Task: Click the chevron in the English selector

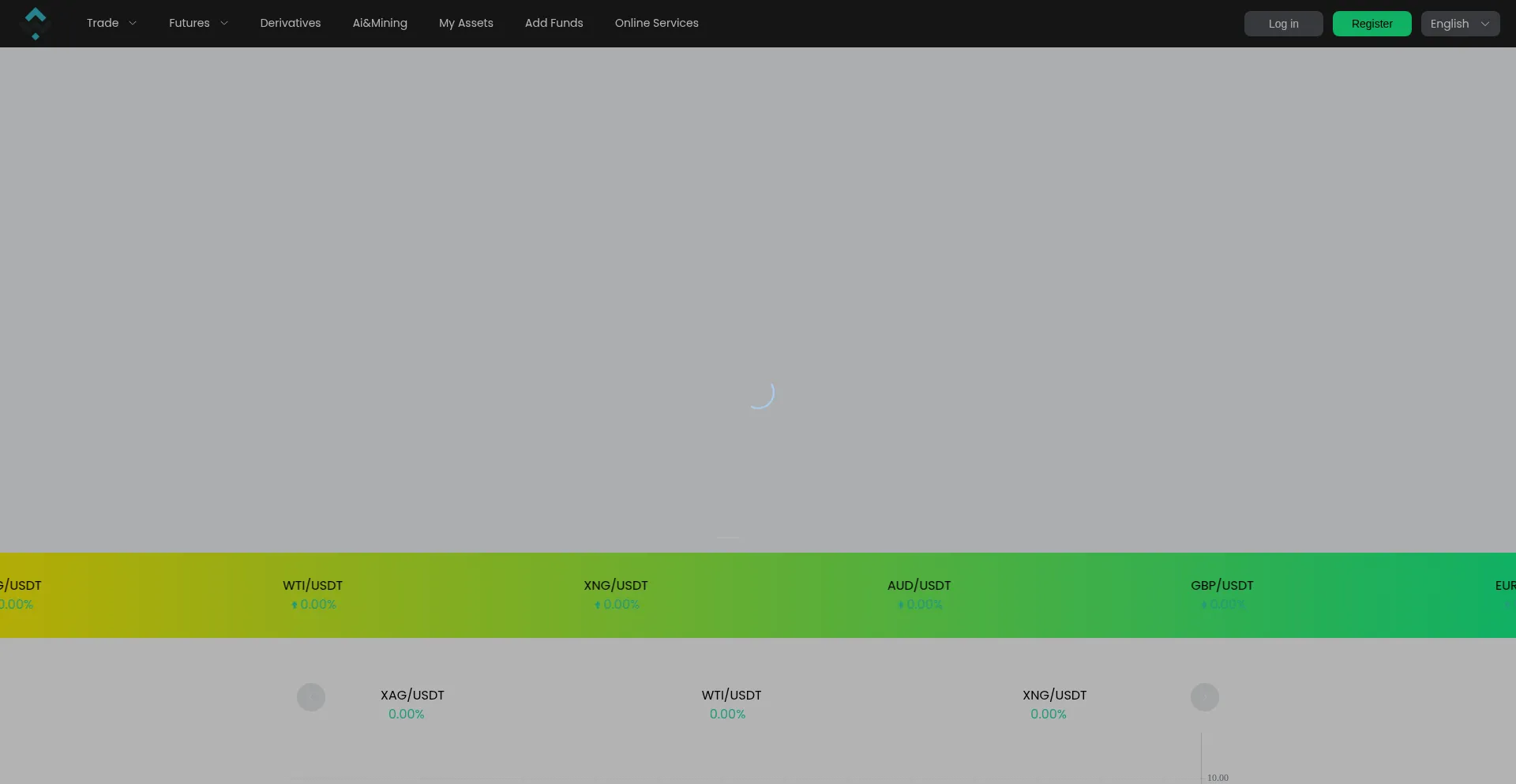Action: point(1485,24)
